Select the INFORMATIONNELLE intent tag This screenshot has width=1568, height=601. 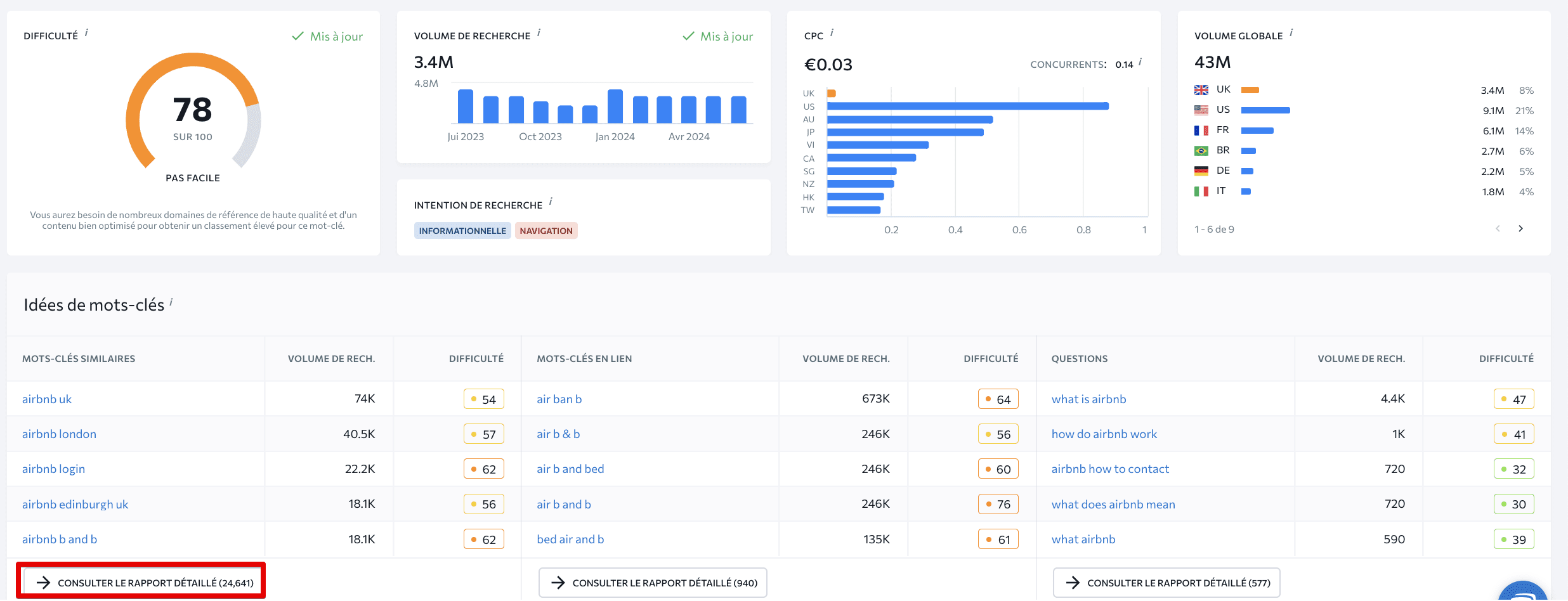462,231
